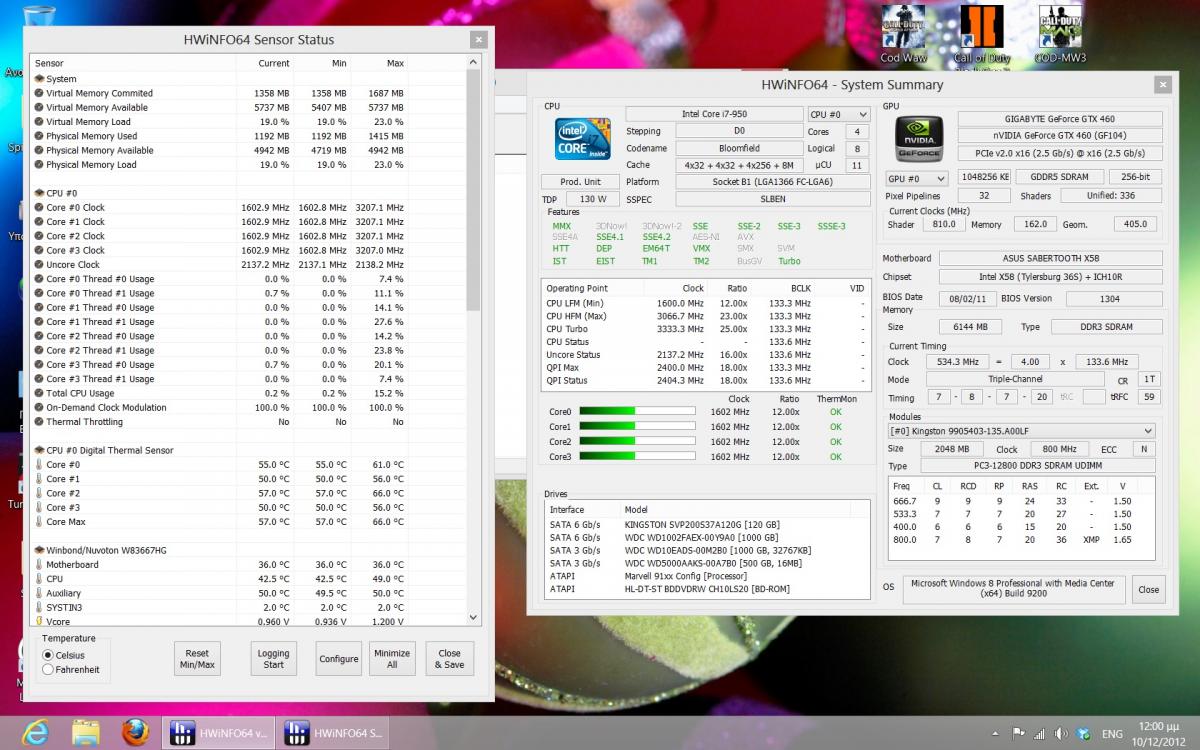Select the SYSTIN3 sensor row
1200x750 pixels.
[219, 607]
